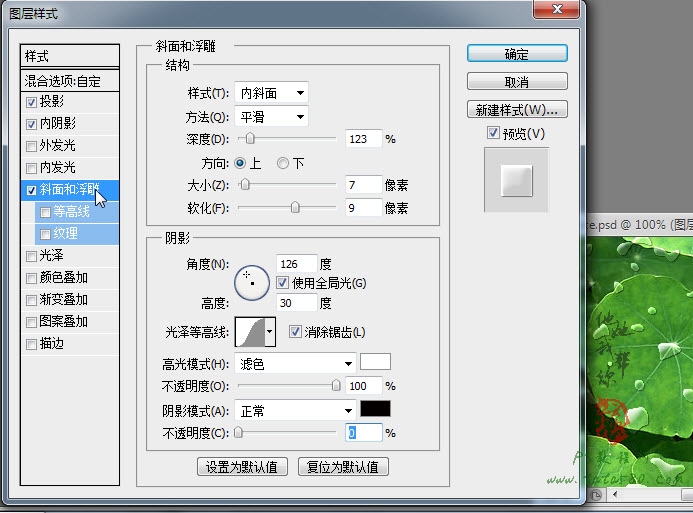Open the 高光模式 dropdown showing 滤色
The image size is (693, 513).
[295, 364]
